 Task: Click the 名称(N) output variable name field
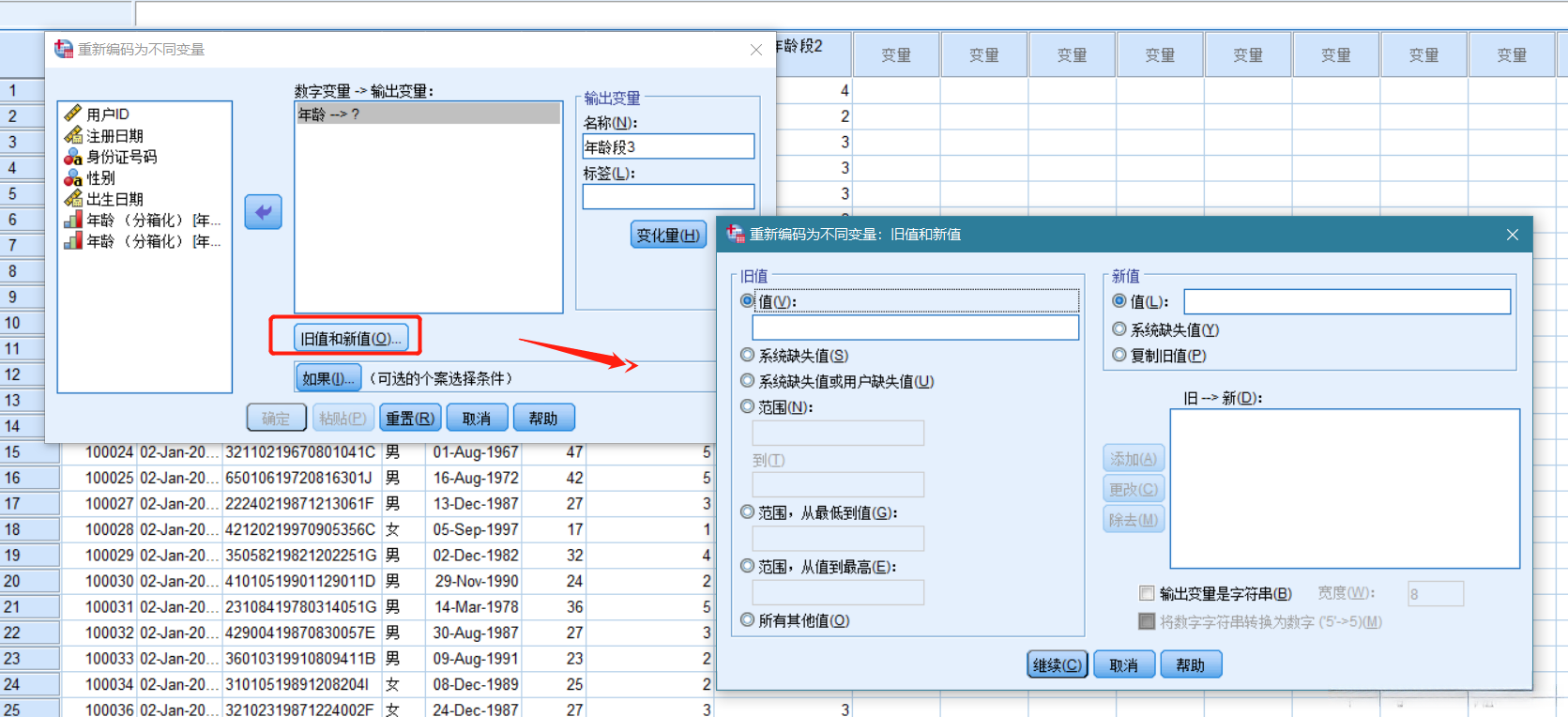[x=668, y=146]
